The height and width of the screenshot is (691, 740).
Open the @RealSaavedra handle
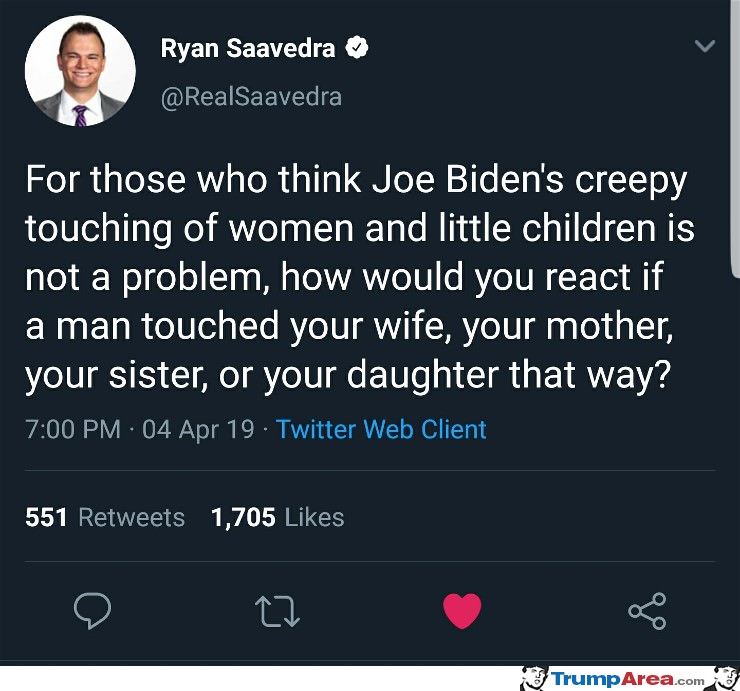pyautogui.click(x=251, y=97)
